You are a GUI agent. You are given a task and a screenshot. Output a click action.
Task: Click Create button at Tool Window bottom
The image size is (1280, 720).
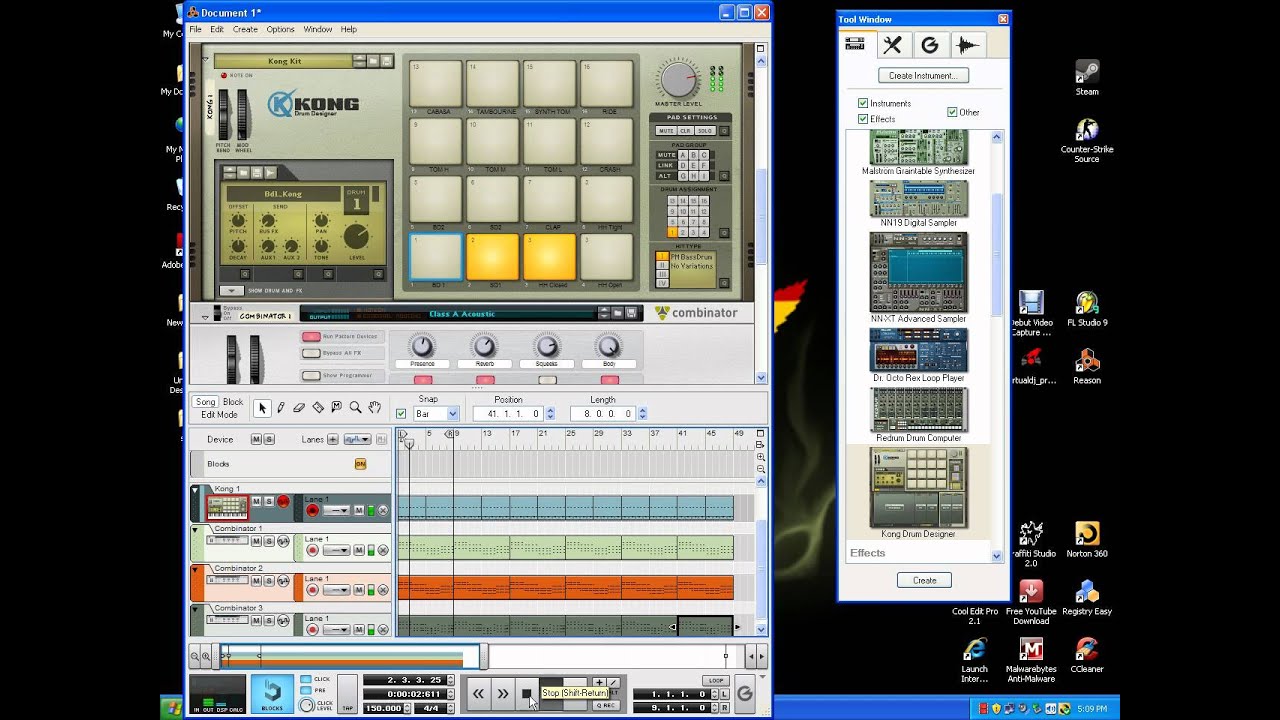pos(925,580)
